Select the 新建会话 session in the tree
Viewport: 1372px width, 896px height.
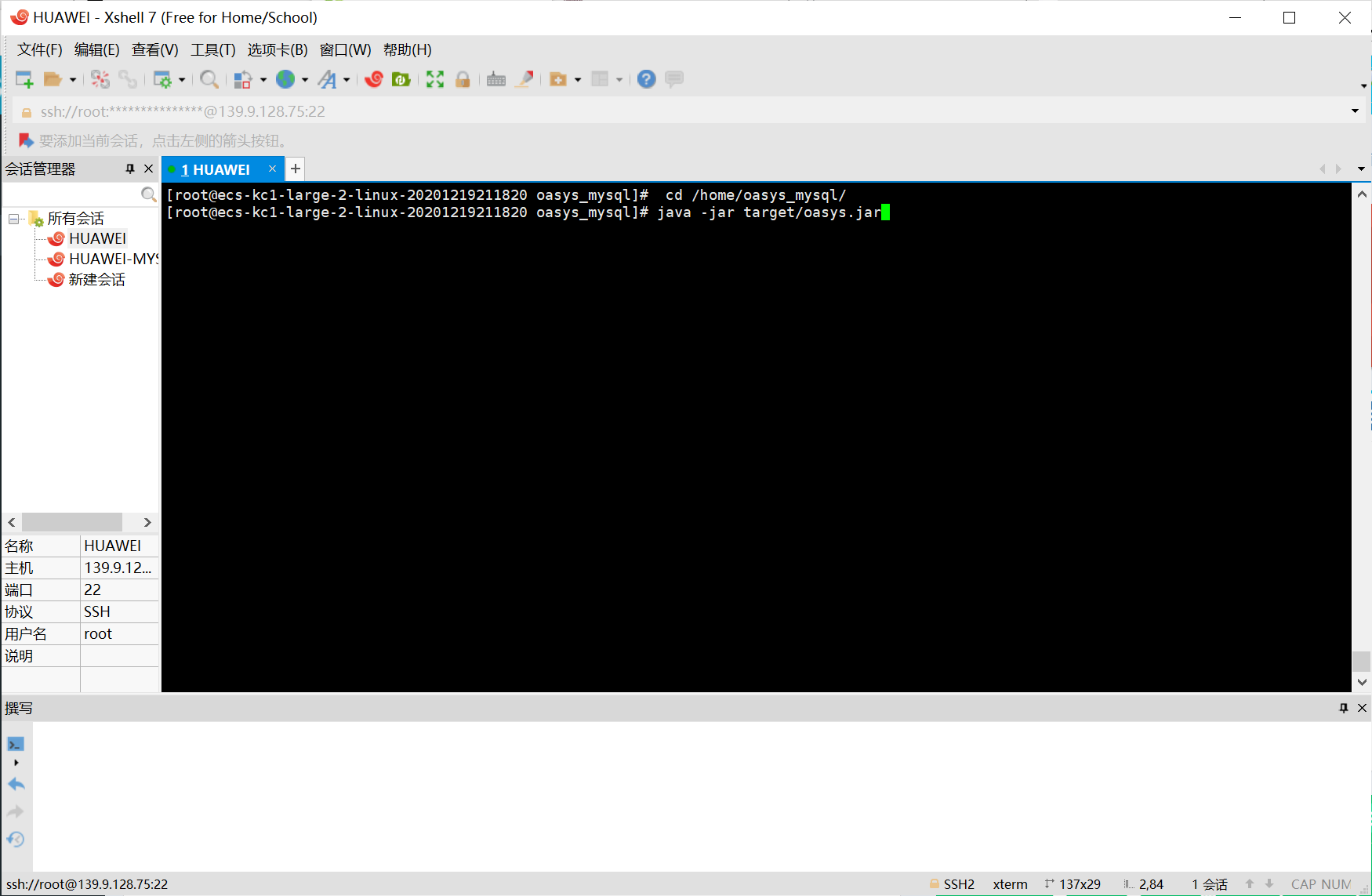click(96, 280)
